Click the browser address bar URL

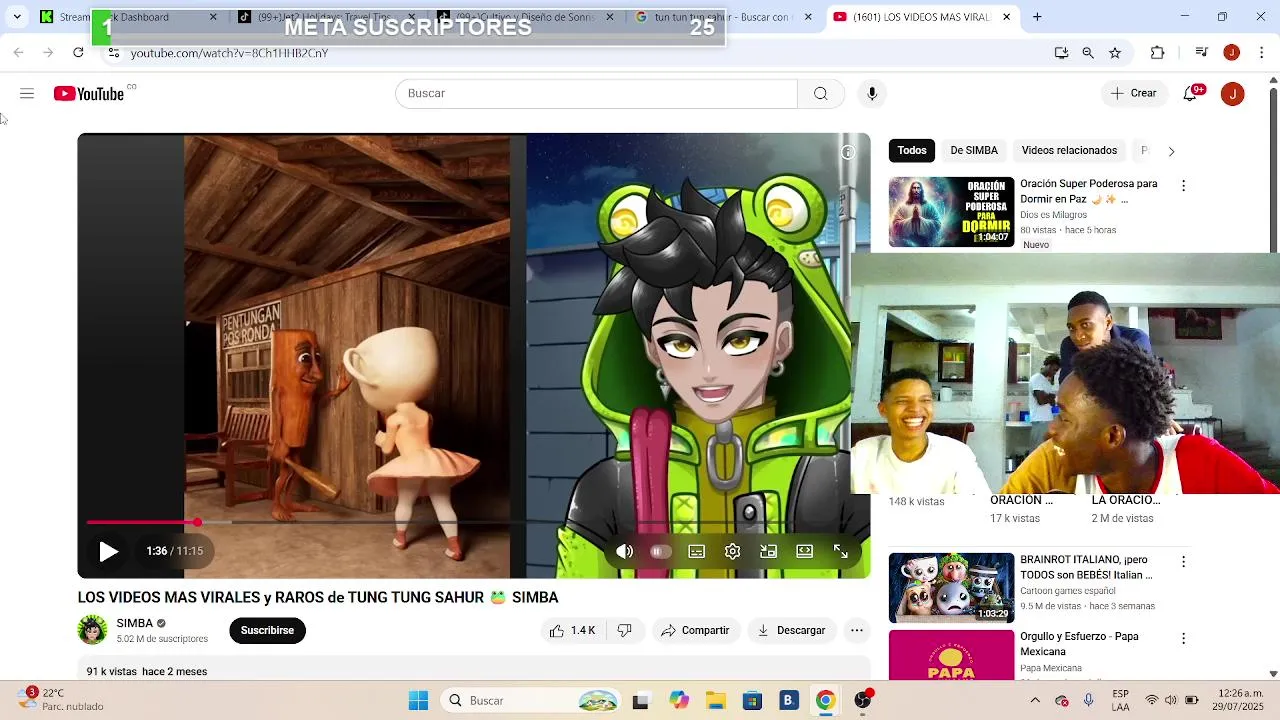point(229,53)
